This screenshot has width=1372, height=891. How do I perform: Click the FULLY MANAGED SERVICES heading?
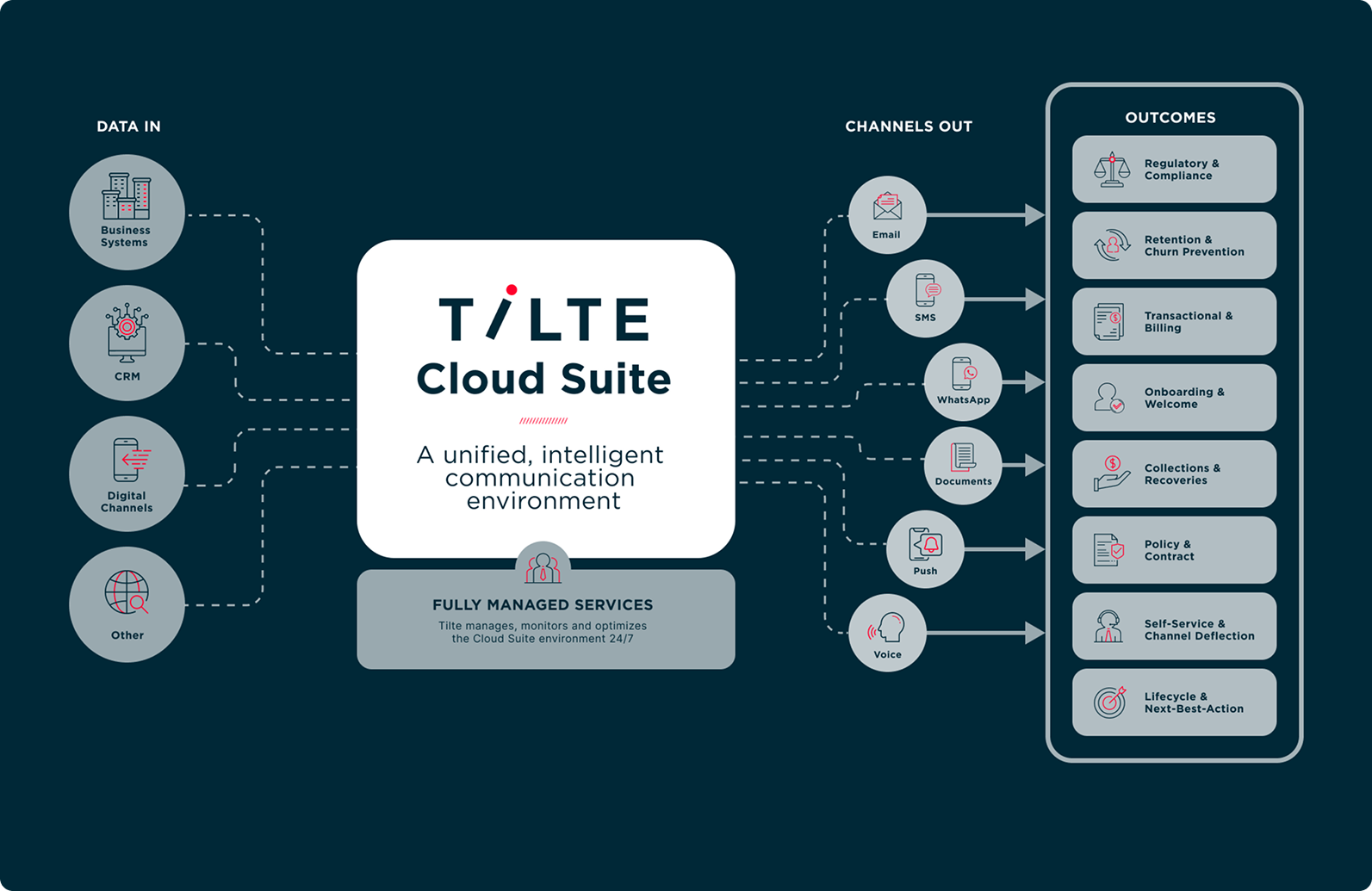click(543, 605)
